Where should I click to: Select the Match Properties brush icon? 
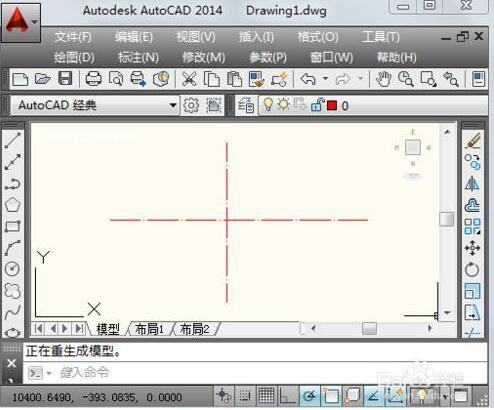257,79
